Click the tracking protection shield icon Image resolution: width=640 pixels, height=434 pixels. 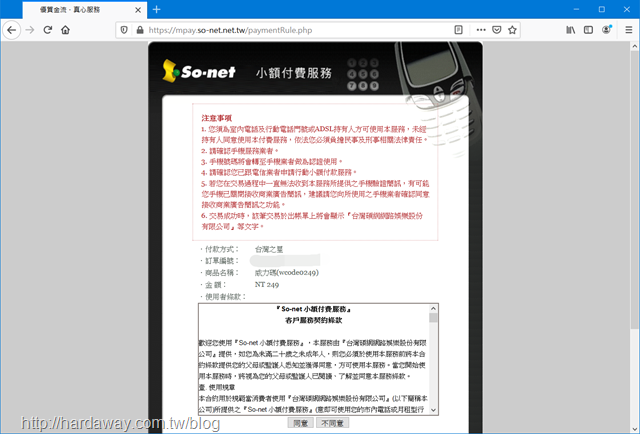(124, 30)
